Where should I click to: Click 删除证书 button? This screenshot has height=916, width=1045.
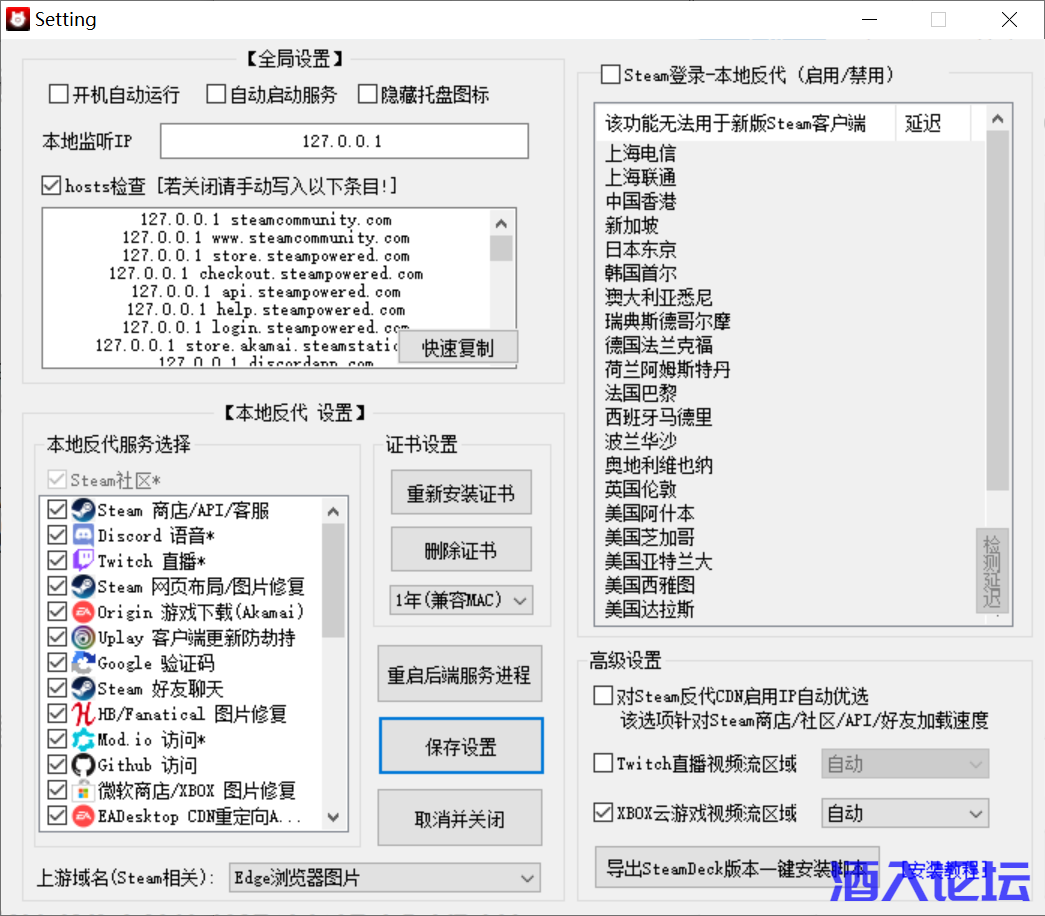461,549
